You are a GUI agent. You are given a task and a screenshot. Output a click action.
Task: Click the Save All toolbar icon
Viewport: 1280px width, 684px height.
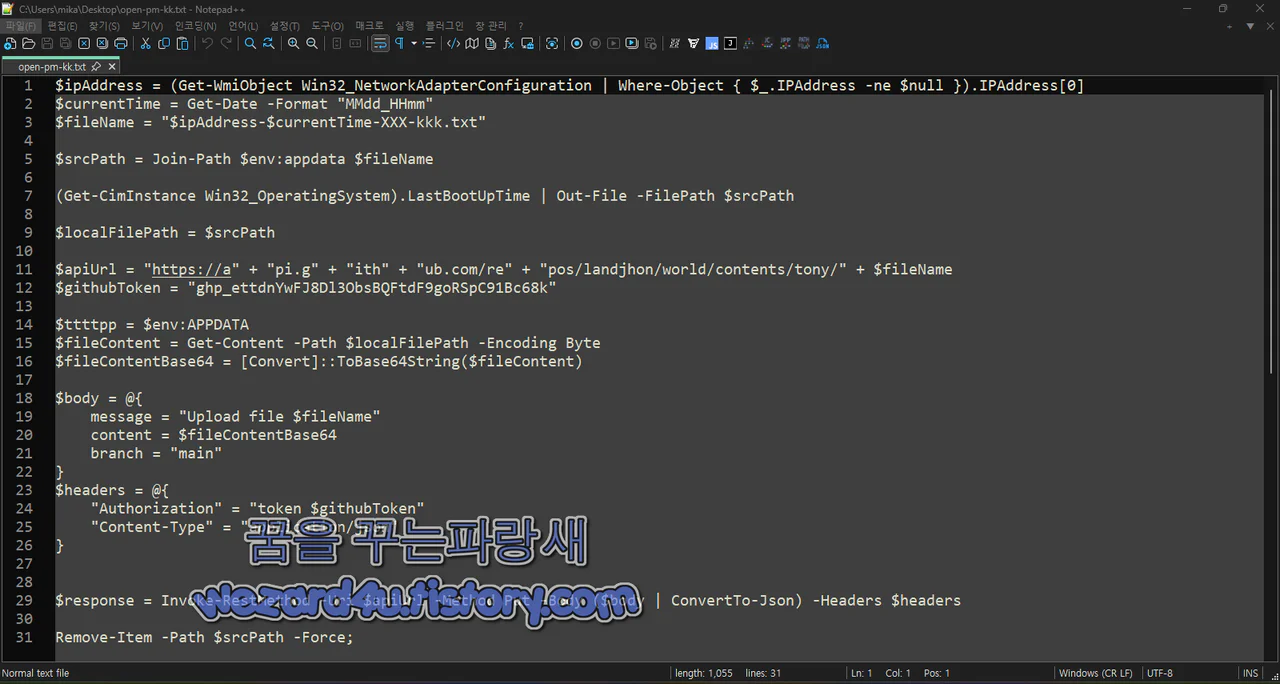65,44
